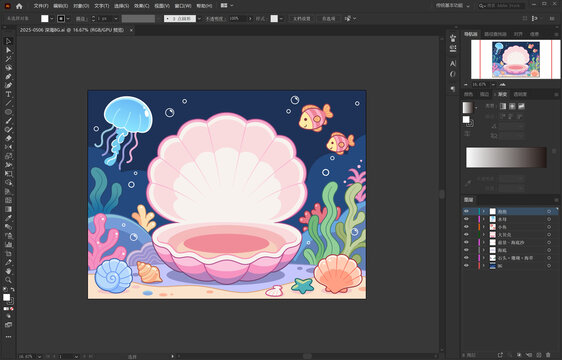Close the 2025-0506 document tab
Screen dimensions: 562x360
click(131, 30)
